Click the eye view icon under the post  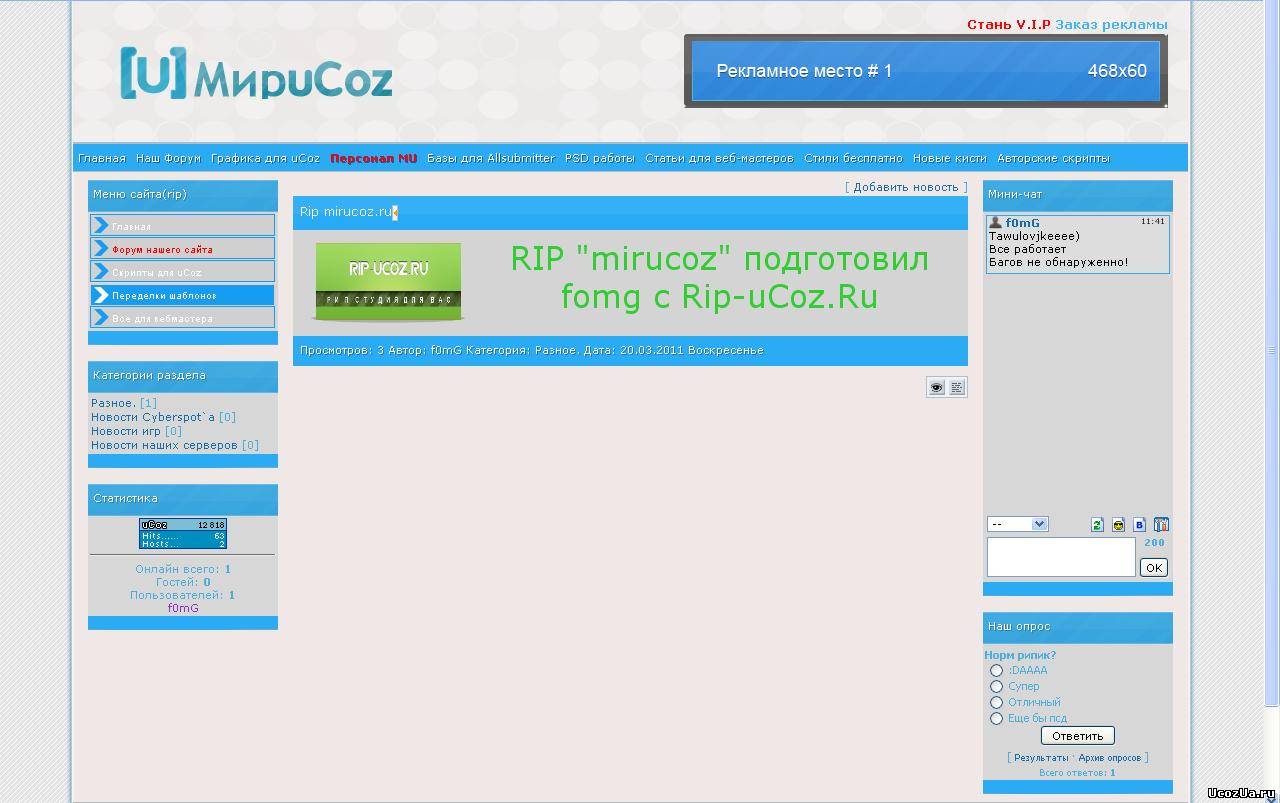[x=936, y=388]
